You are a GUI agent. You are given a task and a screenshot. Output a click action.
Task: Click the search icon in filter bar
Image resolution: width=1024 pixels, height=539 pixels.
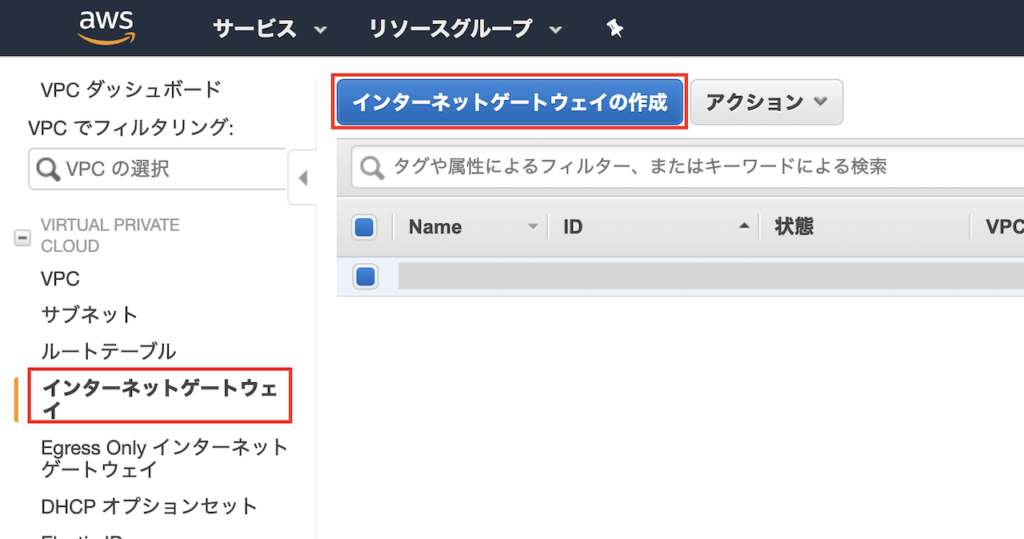pos(372,167)
